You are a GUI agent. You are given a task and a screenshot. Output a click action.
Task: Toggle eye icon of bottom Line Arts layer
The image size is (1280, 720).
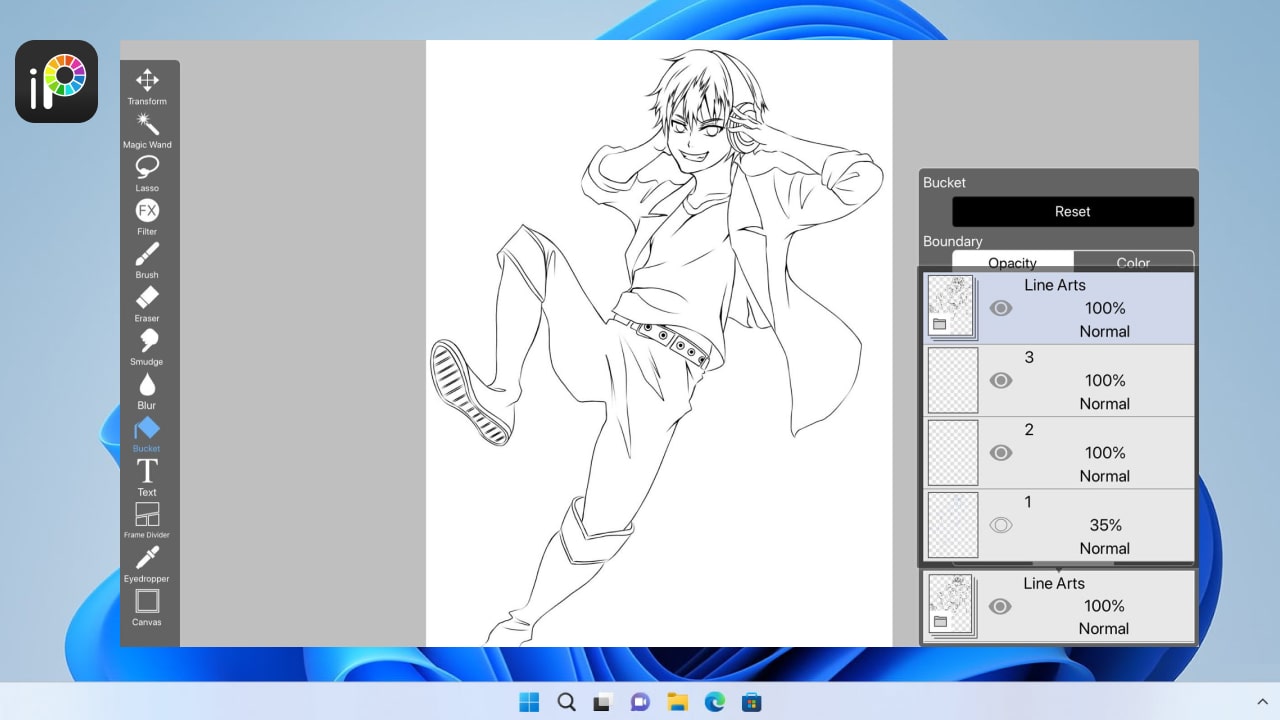1000,606
